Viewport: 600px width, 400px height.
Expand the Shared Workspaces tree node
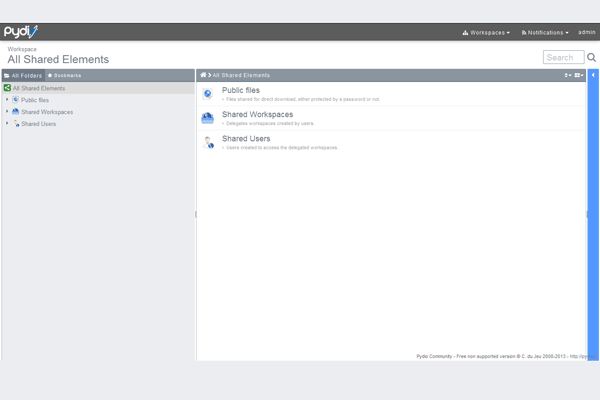[7, 112]
